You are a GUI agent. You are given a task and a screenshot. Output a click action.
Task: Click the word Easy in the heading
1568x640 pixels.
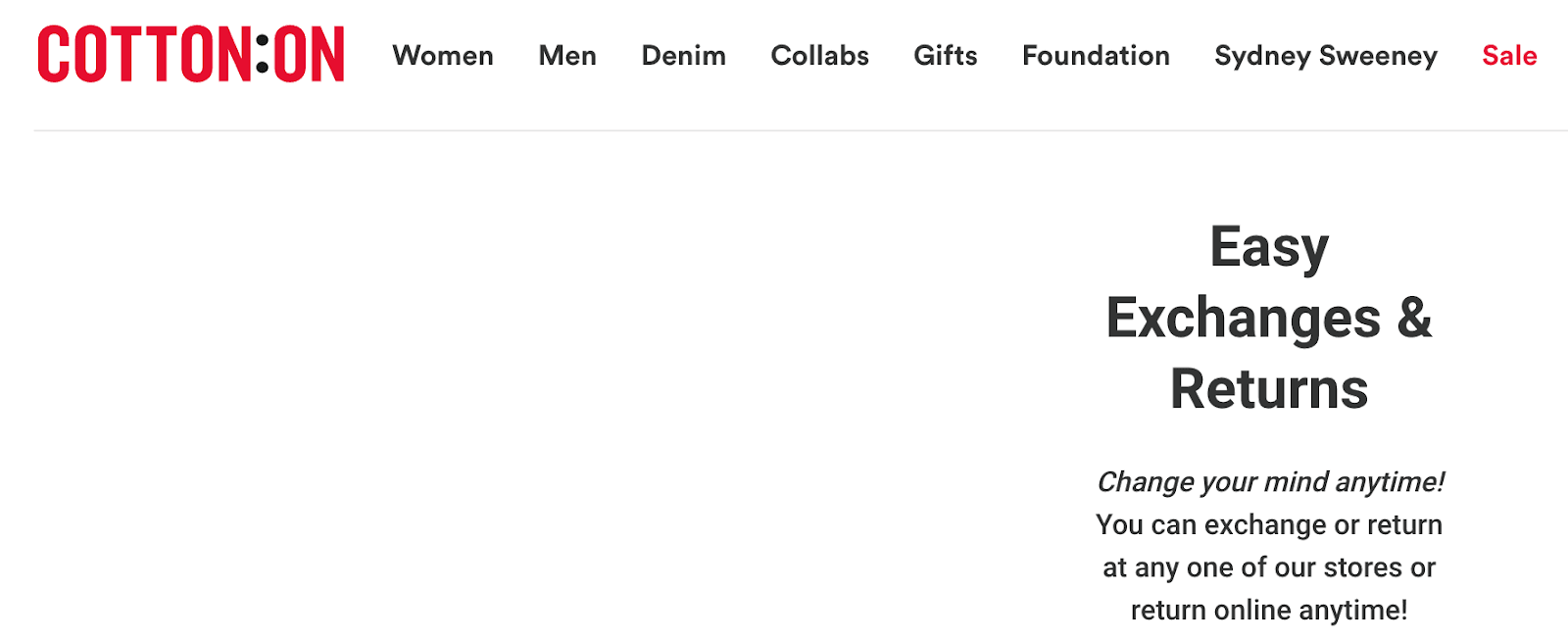1269,247
